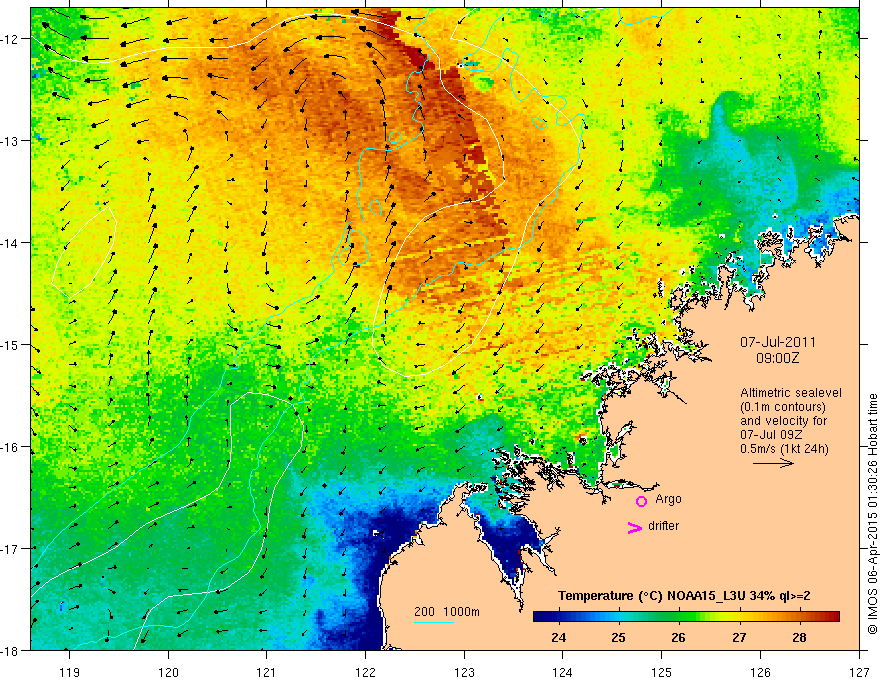Click latitude axis label -13
Image resolution: width=880 pixels, height=680 pixels.
tap(10, 141)
